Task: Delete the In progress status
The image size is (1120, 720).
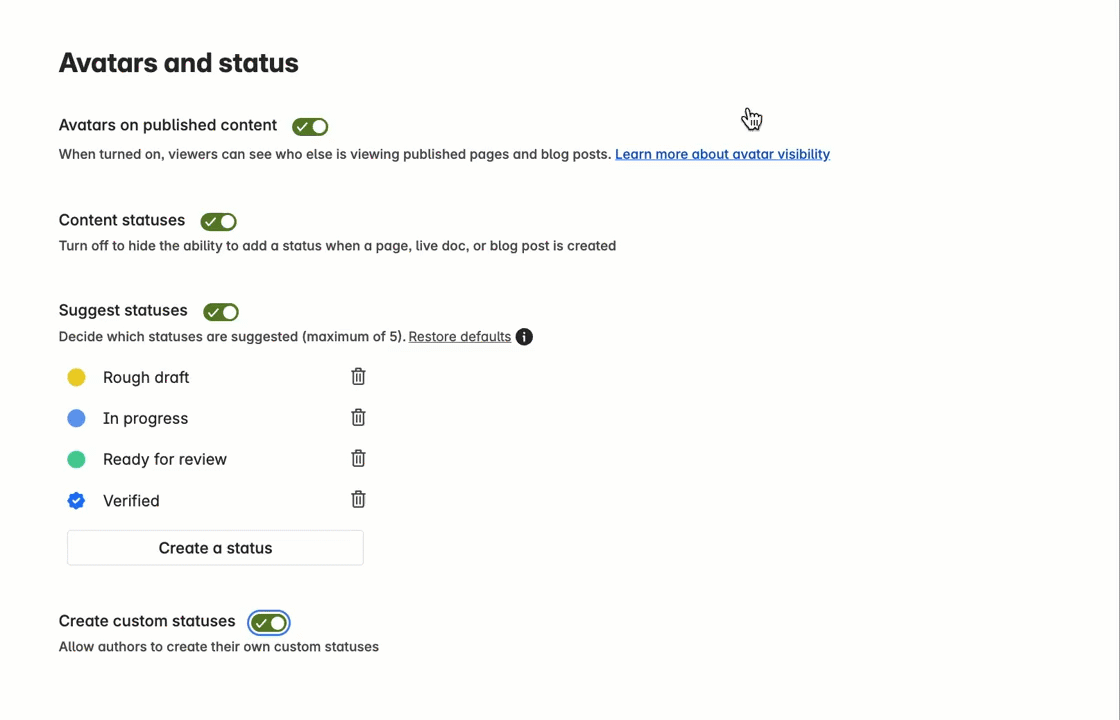Action: coord(358,417)
